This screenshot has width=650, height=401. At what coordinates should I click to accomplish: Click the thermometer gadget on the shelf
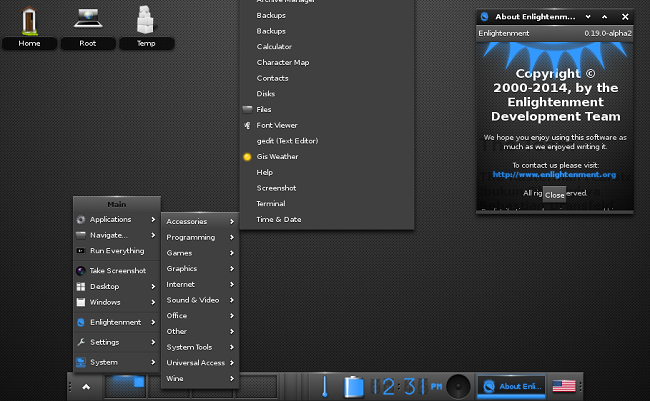coord(325,386)
